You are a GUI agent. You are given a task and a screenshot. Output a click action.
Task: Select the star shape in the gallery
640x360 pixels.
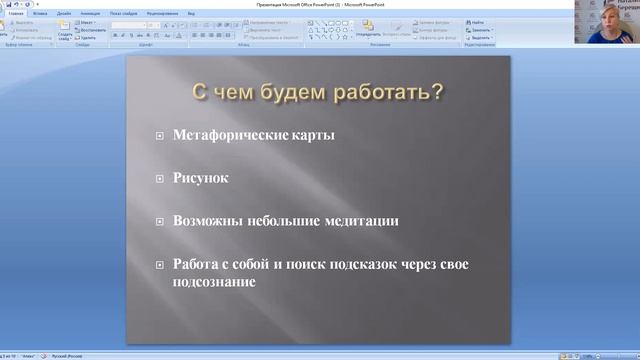click(x=345, y=37)
